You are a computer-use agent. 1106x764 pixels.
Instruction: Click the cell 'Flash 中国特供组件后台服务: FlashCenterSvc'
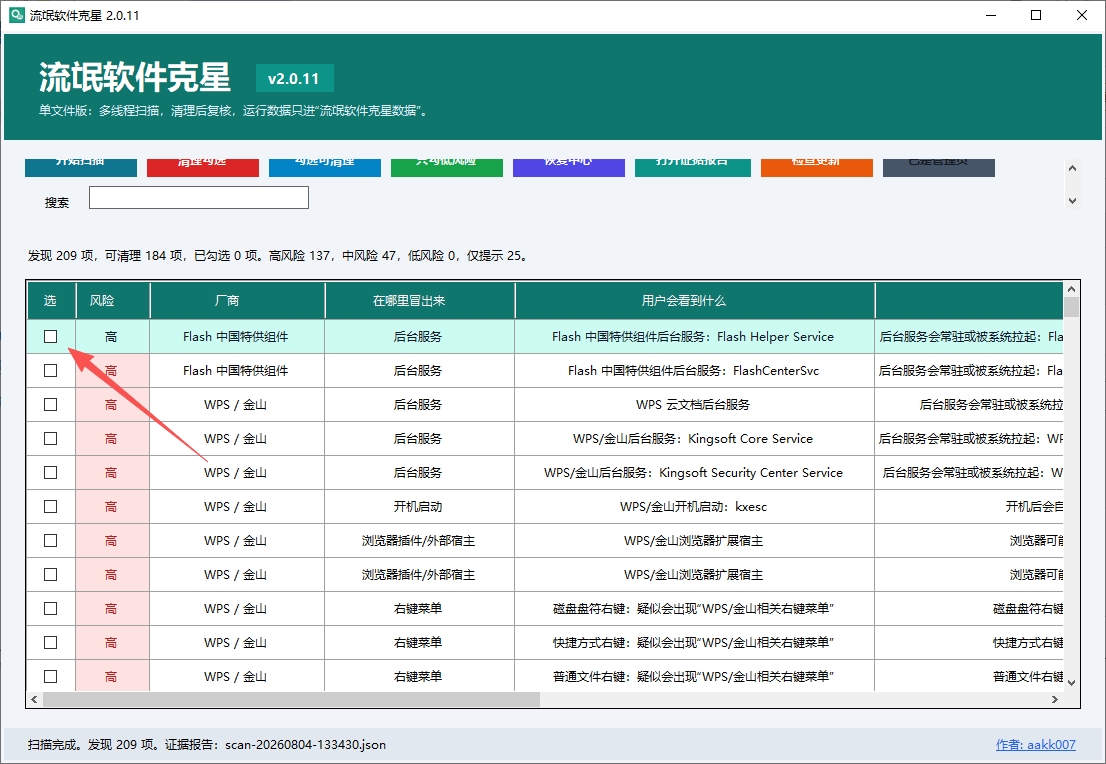point(695,370)
